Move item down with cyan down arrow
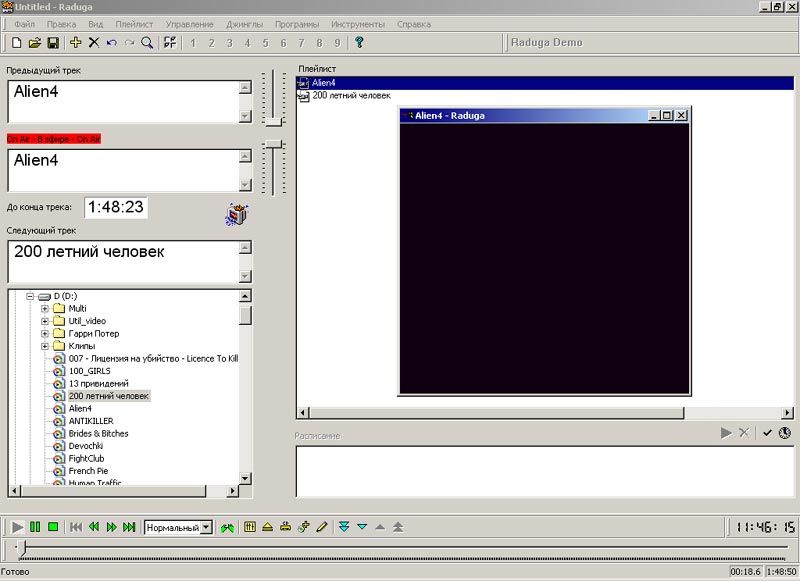Screen dimensions: 800x581 click(362, 527)
